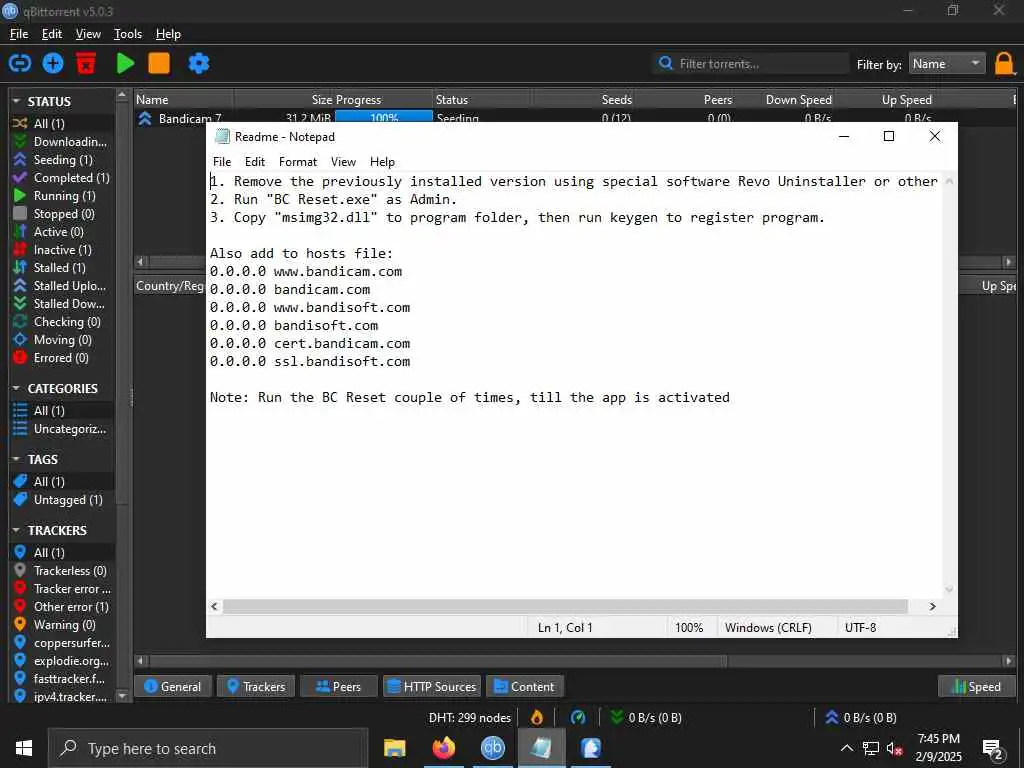
Task: Switch to the Trackers tab
Action: (256, 686)
